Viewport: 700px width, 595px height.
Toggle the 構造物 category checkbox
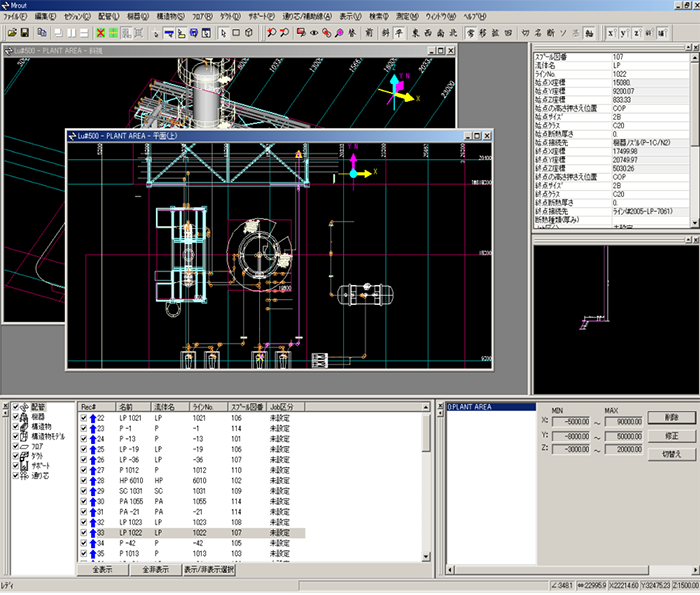[16, 426]
